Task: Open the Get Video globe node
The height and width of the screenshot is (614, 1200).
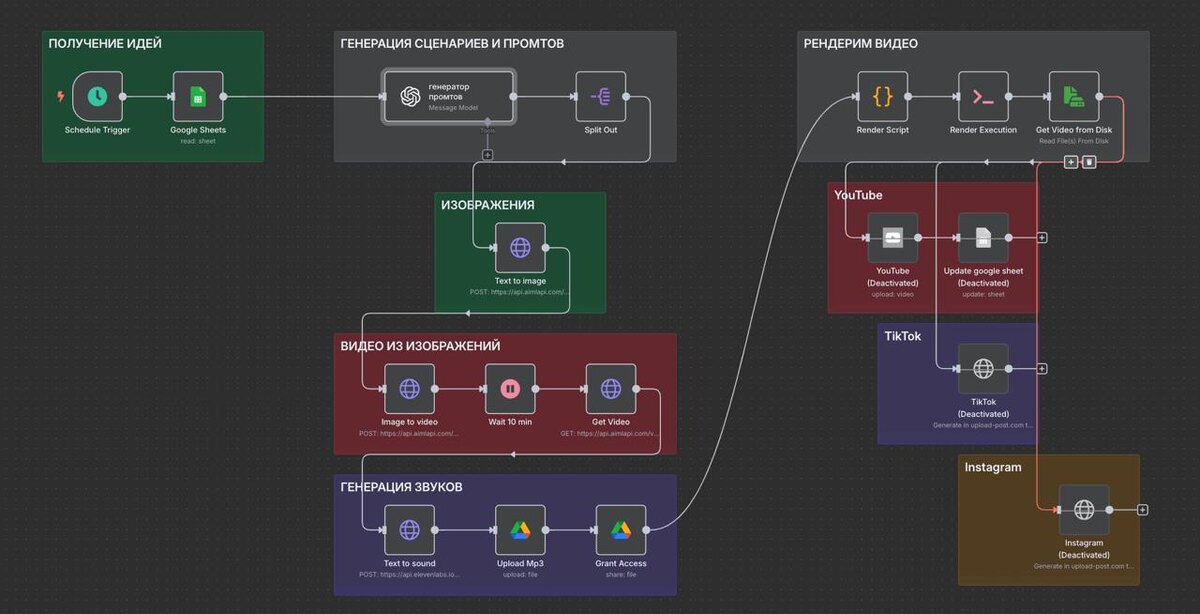Action: click(611, 389)
